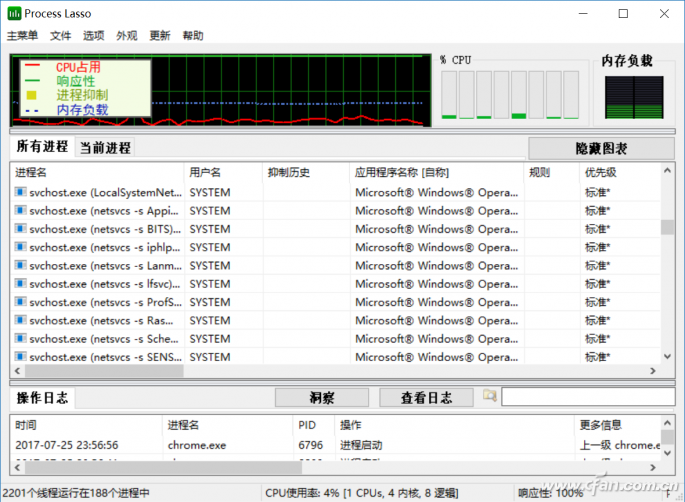This screenshot has height=502, width=685.
Task: Click the 内存负载 memory load meter
Action: point(634,97)
